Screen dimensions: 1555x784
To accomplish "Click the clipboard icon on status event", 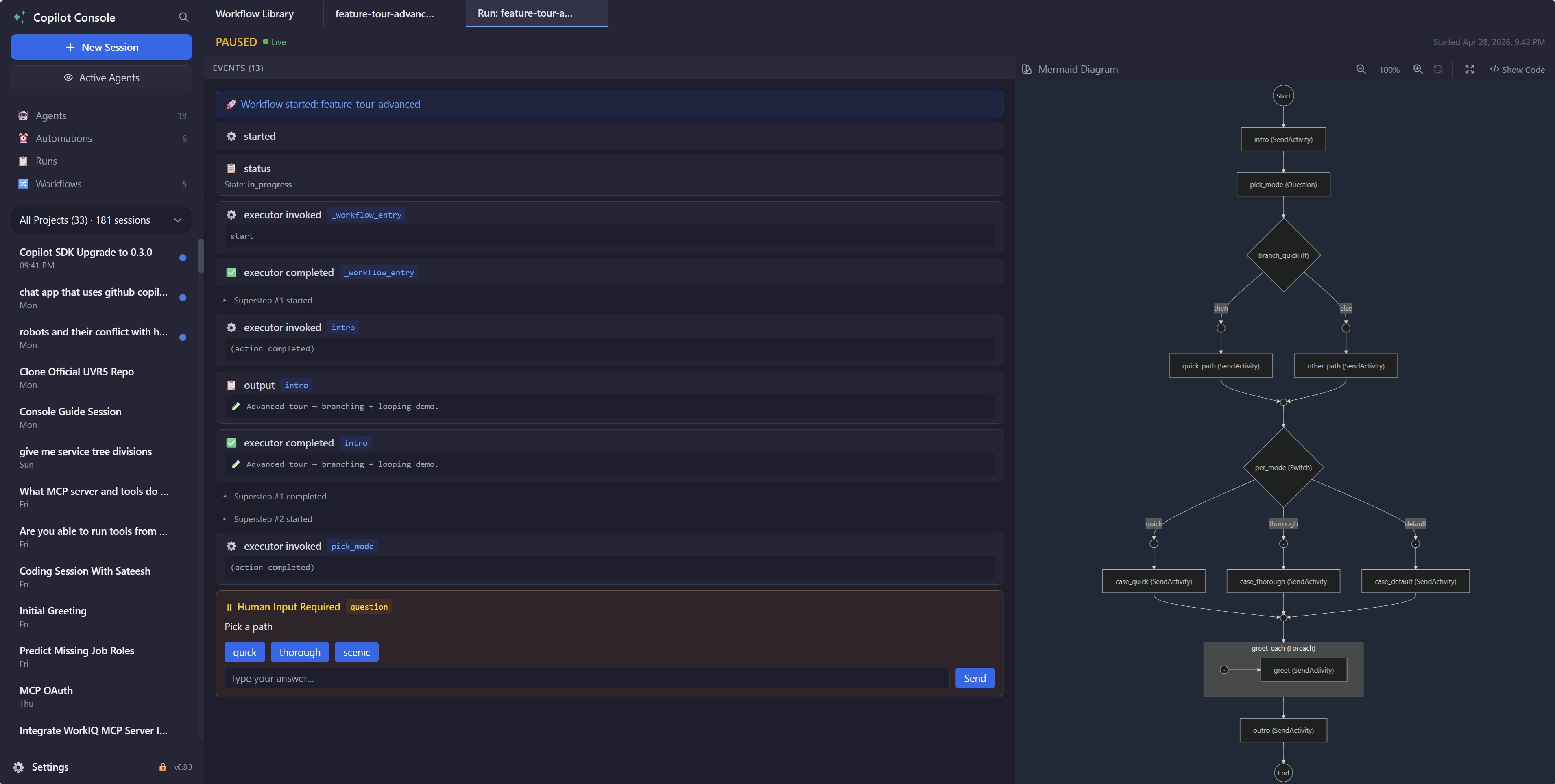I will pos(231,168).
